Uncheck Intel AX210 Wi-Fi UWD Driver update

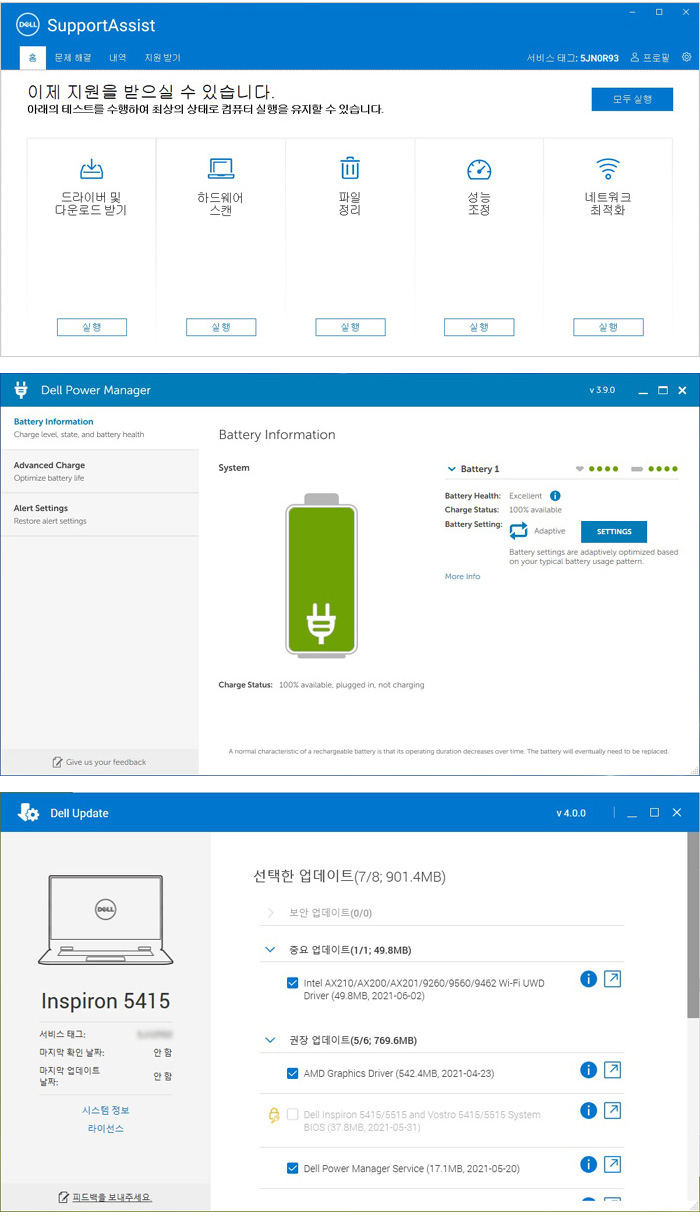pyautogui.click(x=292, y=983)
